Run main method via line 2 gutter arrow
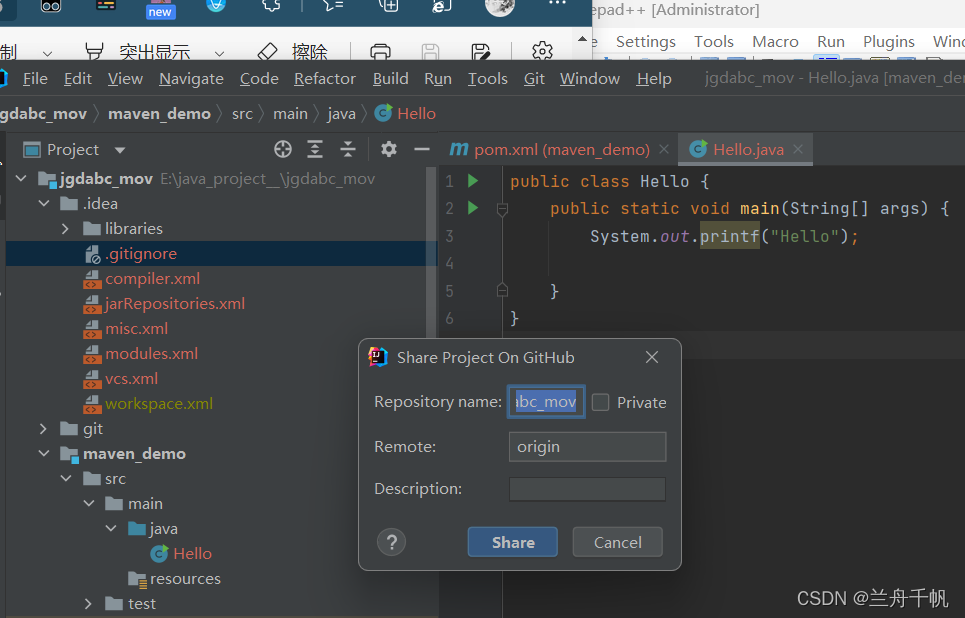 (x=473, y=207)
